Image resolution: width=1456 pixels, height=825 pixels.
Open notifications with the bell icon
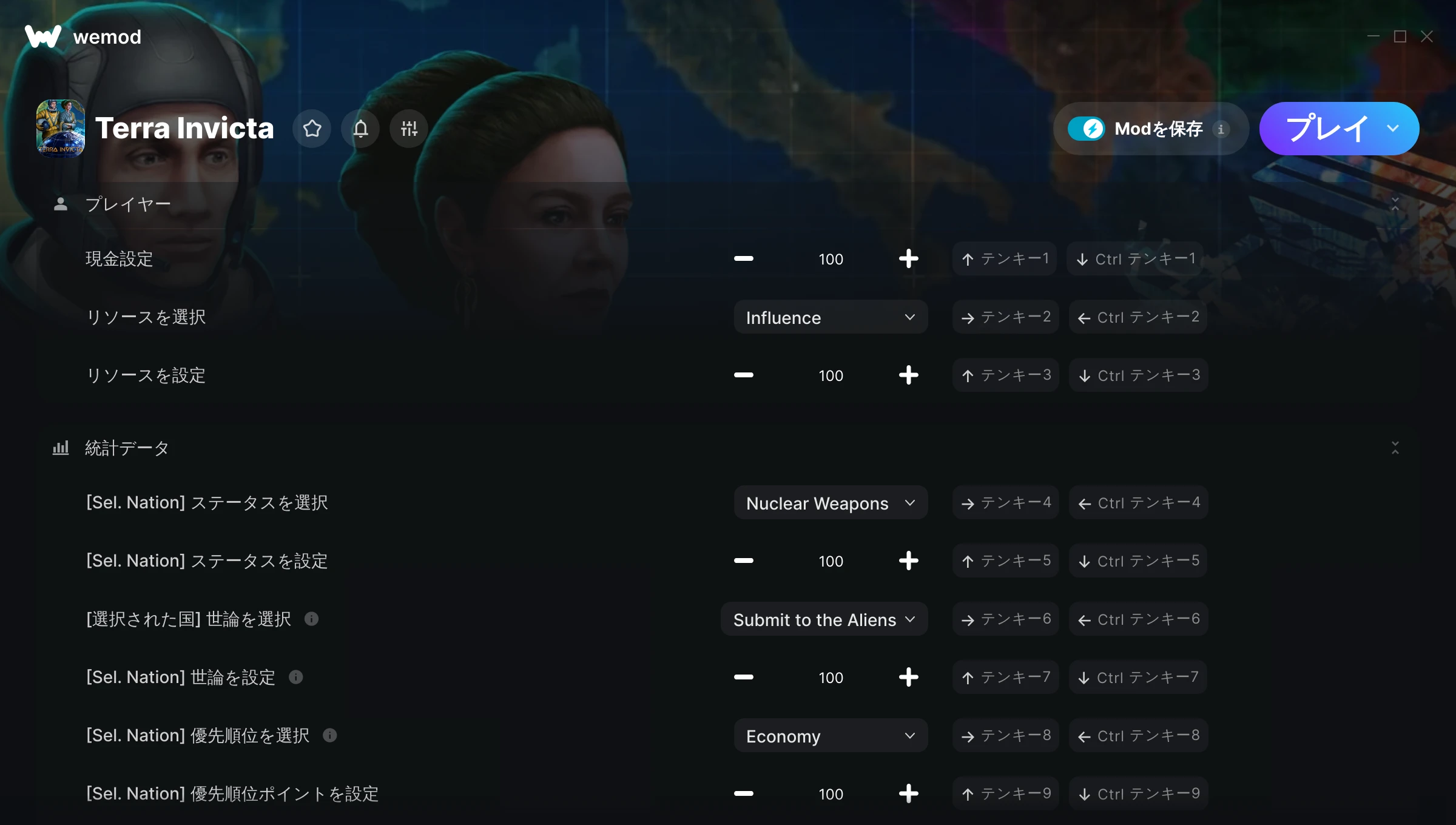pyautogui.click(x=360, y=129)
